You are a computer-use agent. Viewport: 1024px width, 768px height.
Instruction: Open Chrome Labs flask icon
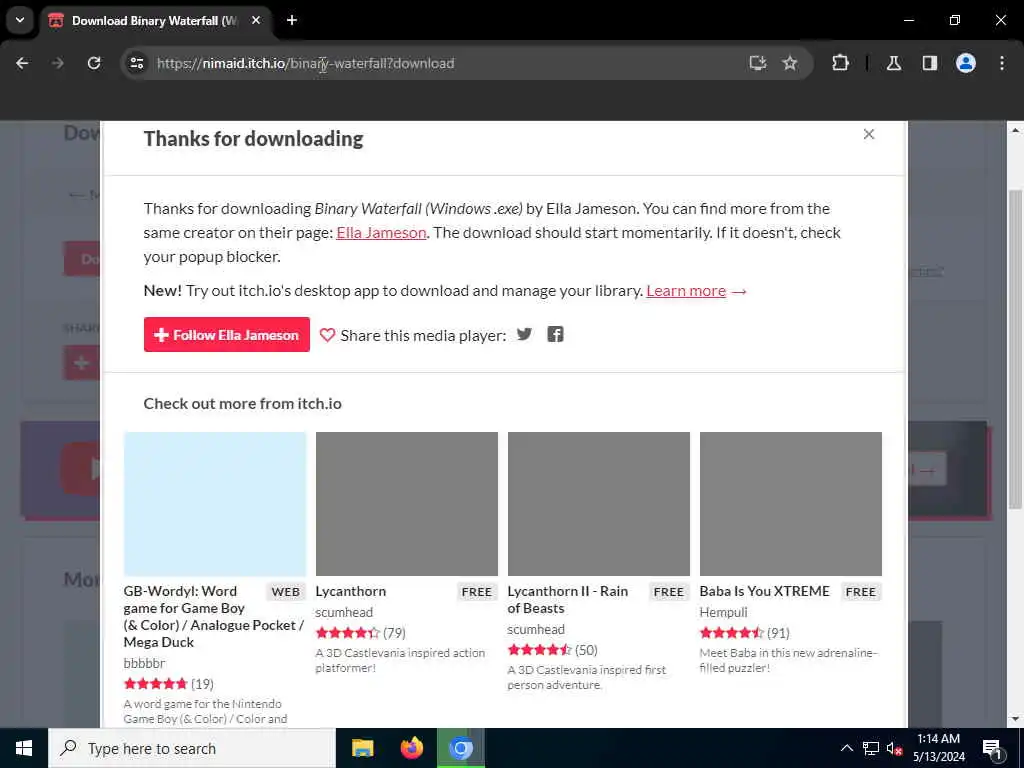[894, 63]
